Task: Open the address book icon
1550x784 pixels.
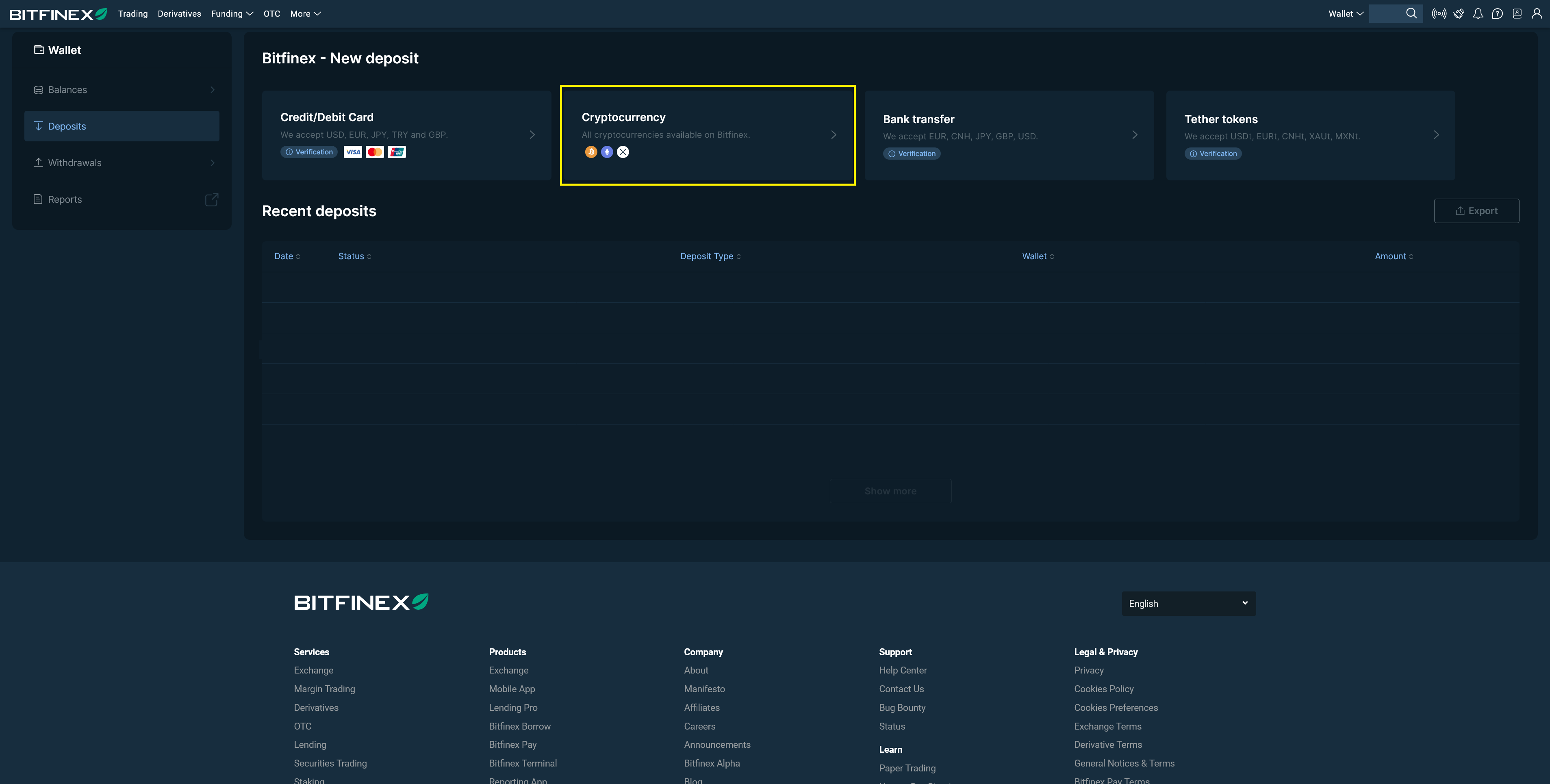Action: click(1517, 13)
